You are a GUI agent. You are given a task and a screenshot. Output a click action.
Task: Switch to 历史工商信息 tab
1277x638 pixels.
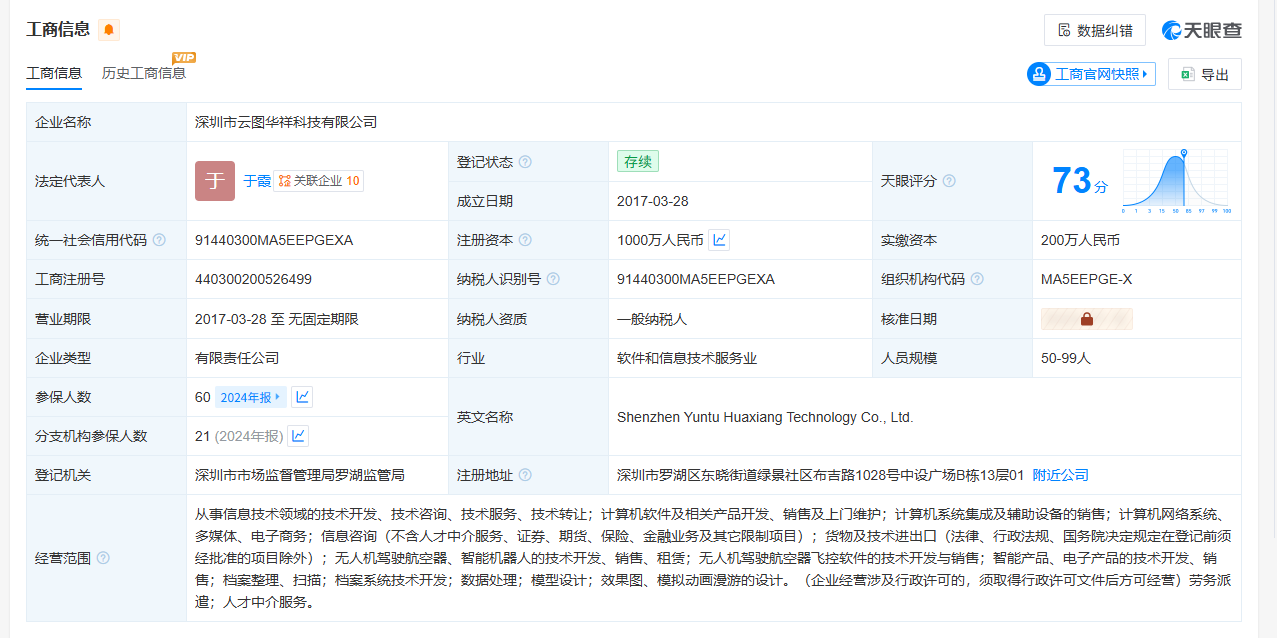(144, 73)
